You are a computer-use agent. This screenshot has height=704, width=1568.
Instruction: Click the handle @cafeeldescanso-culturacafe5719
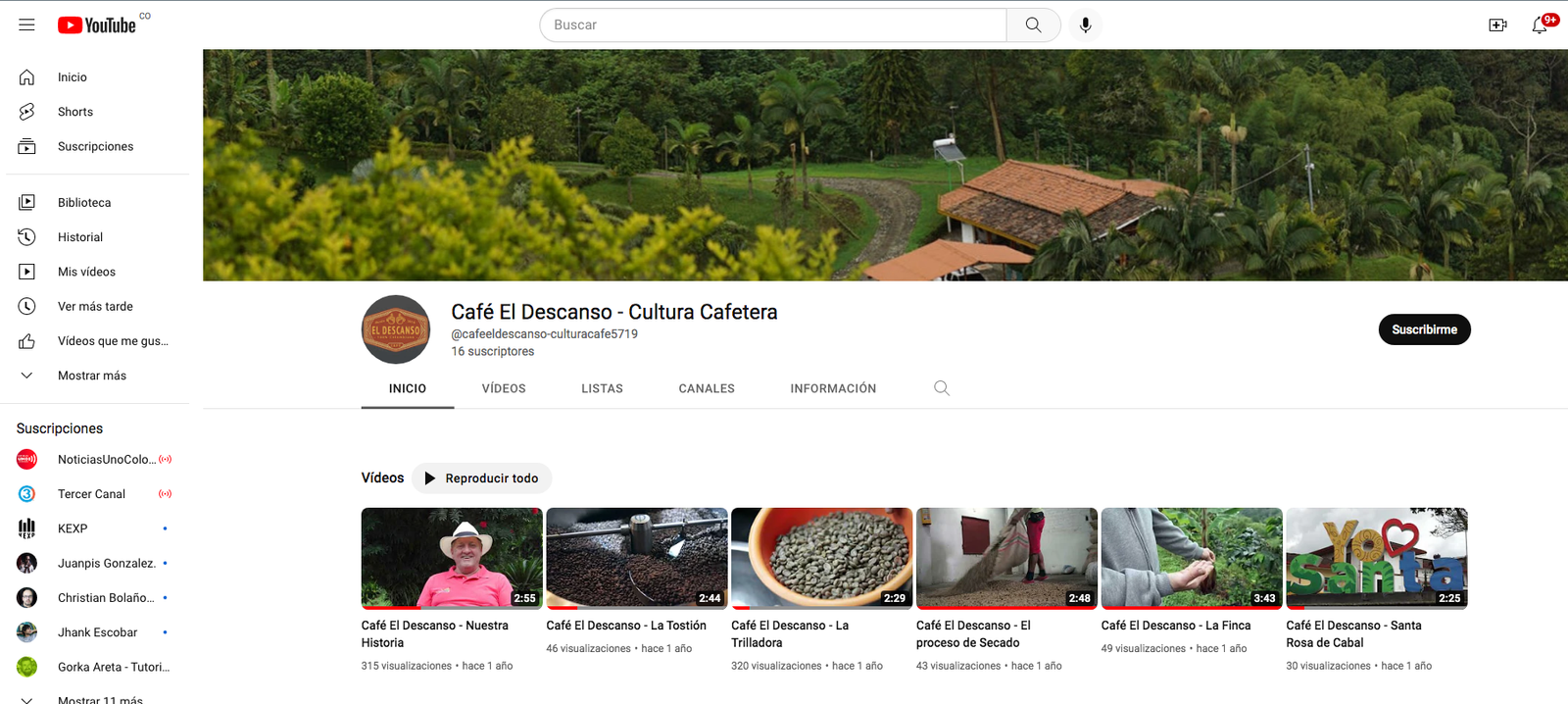[x=544, y=334]
